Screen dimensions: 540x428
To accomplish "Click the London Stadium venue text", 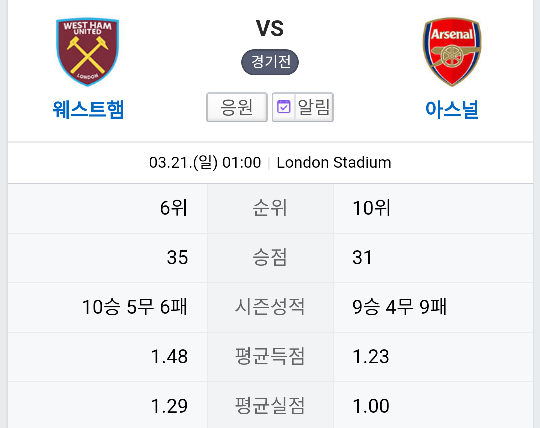I will click(334, 163).
